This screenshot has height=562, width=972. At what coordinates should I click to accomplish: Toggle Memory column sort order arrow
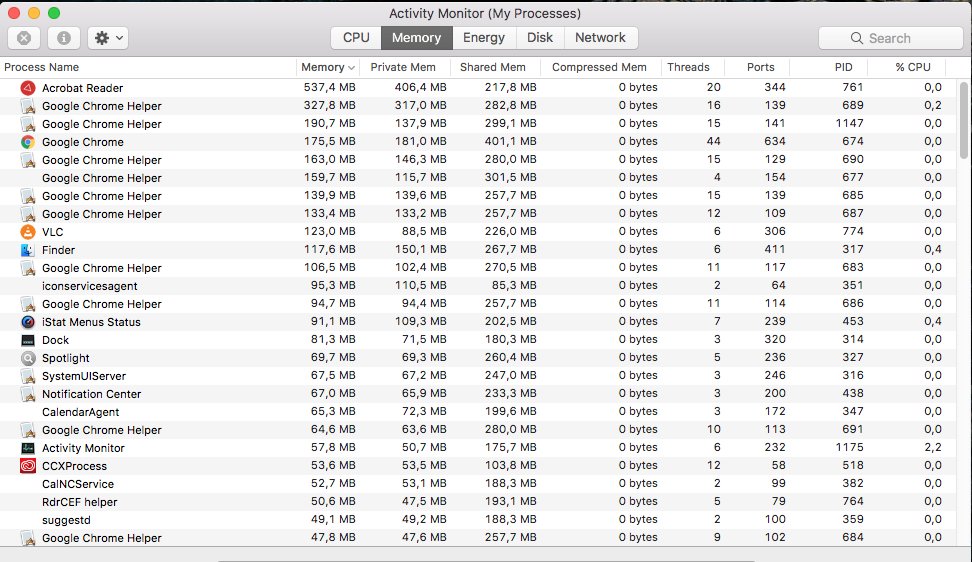click(351, 68)
